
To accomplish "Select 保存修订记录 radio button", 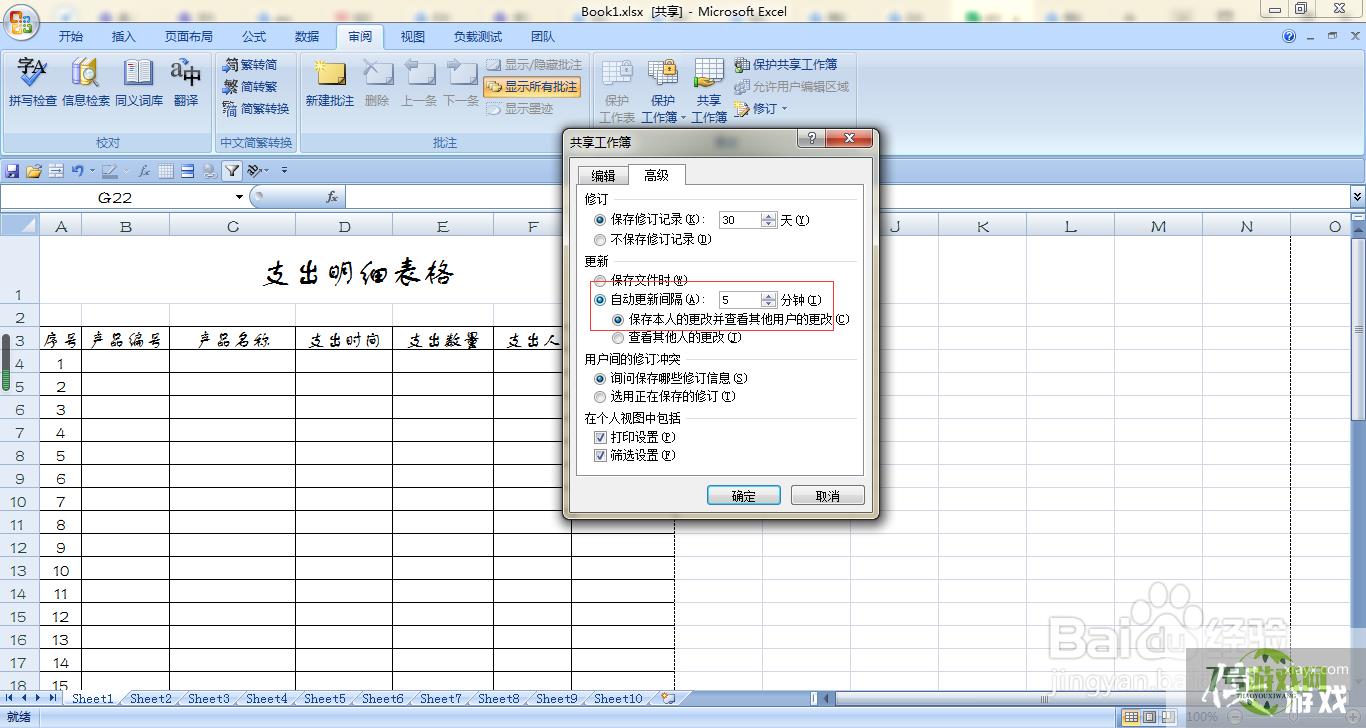I will [600, 220].
